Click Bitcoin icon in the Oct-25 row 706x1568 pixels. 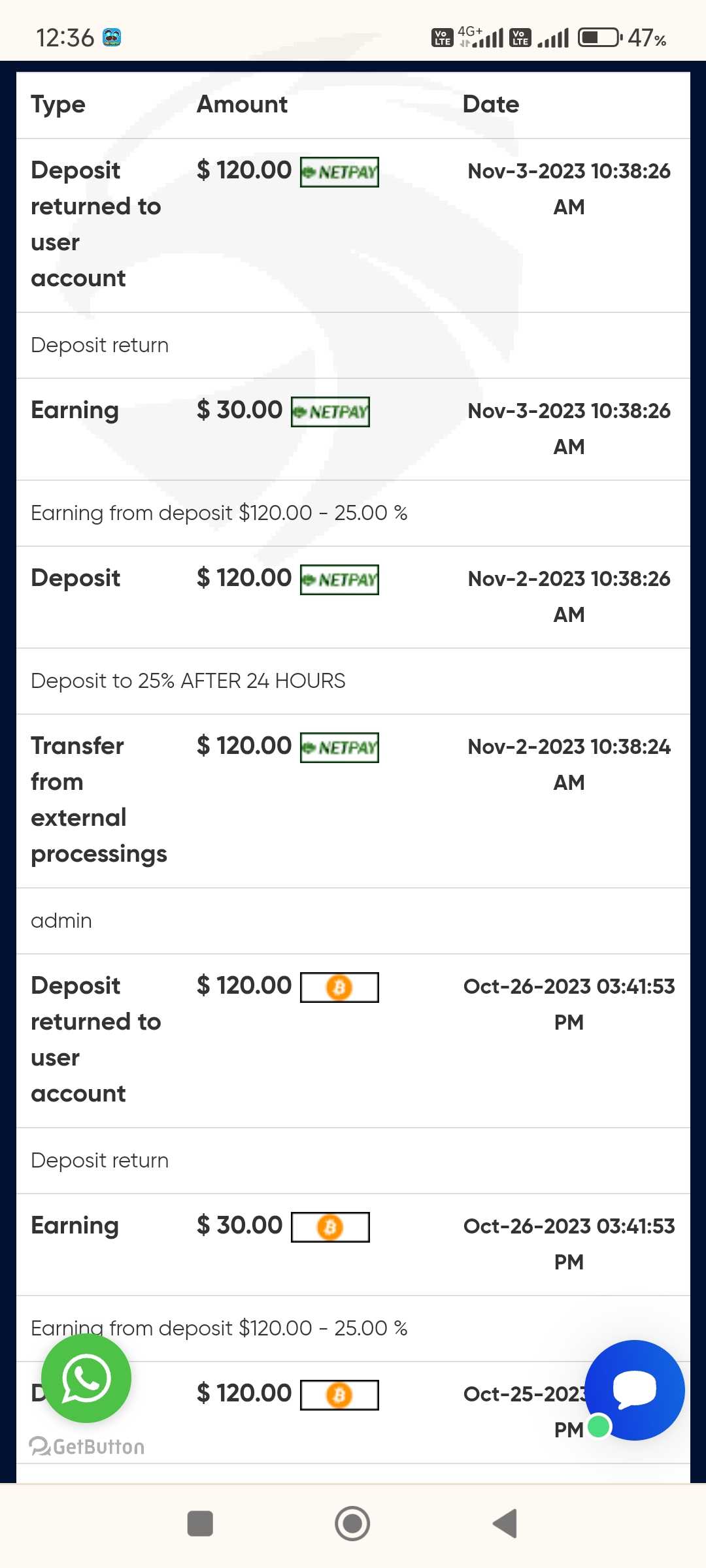pos(339,1395)
